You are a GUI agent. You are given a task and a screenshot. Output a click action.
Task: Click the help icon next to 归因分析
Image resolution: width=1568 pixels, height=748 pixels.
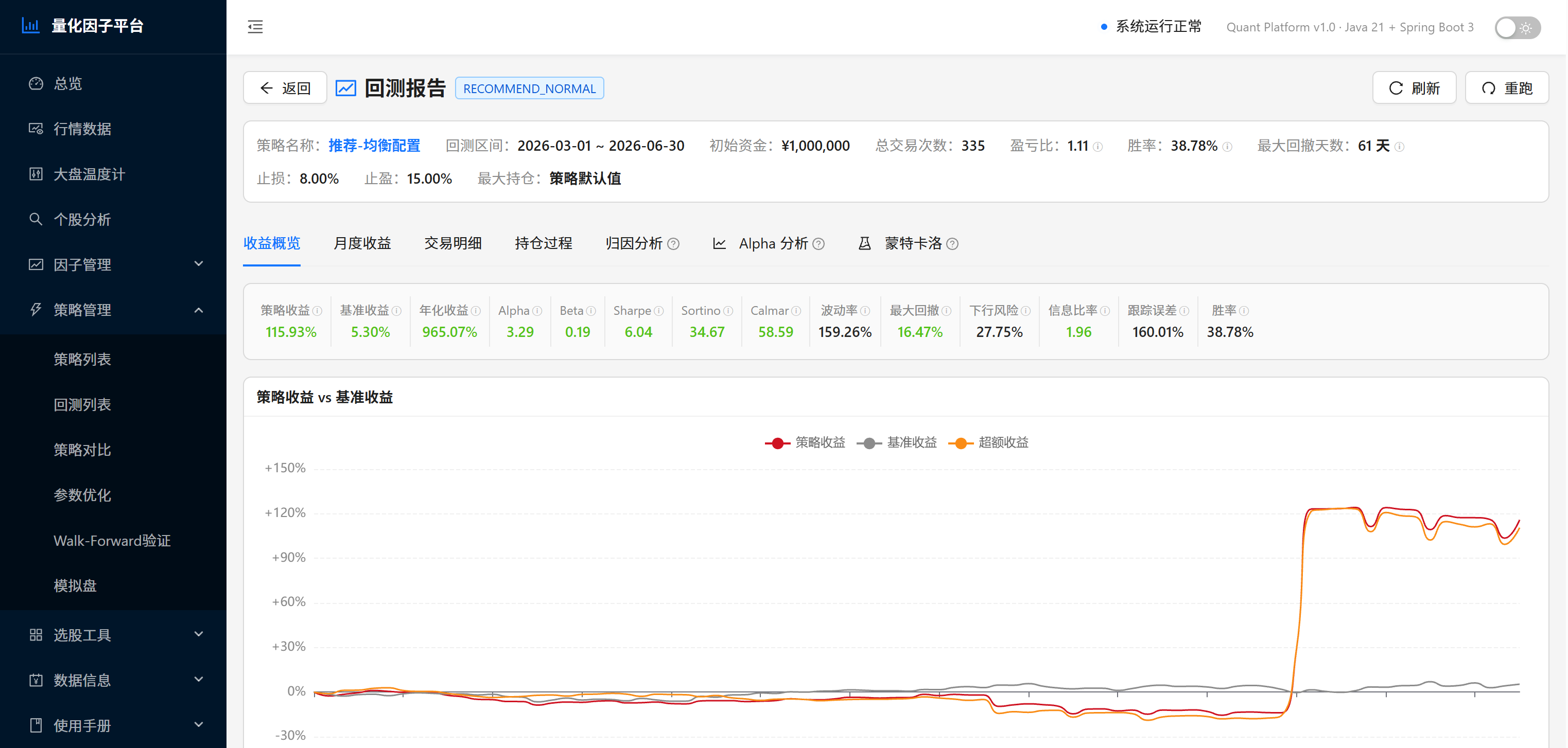tap(673, 244)
